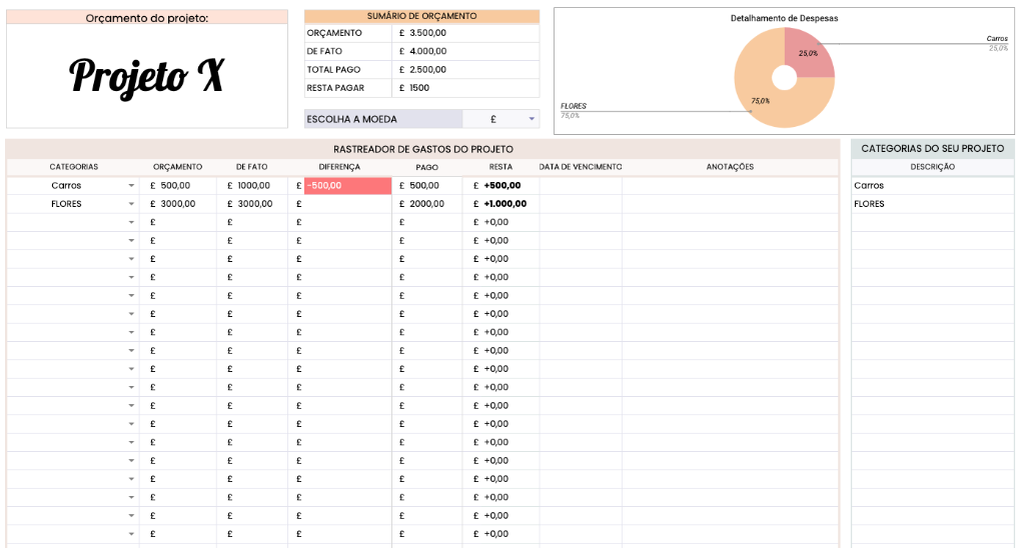Open the currency selector dropdown arrow
Image resolution: width=1024 pixels, height=548 pixels.
click(x=531, y=119)
